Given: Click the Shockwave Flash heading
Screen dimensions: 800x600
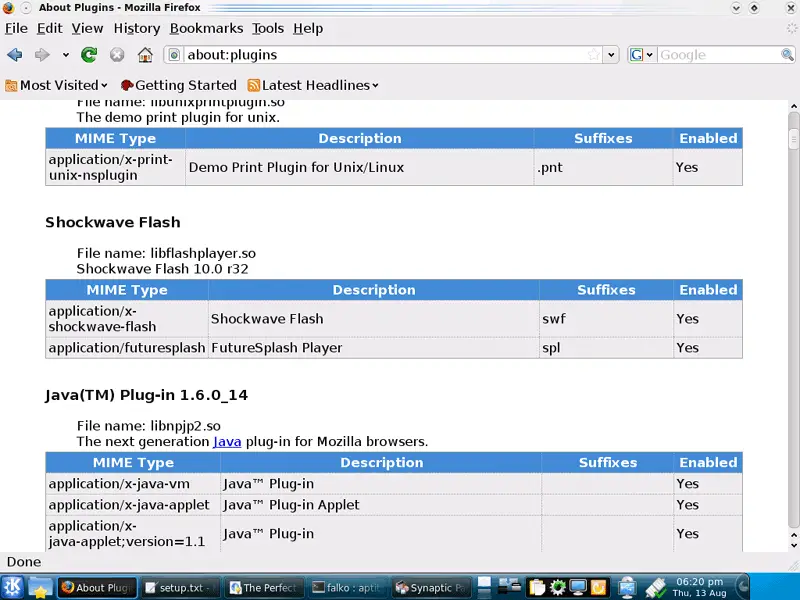Looking at the screenshot, I should [113, 222].
